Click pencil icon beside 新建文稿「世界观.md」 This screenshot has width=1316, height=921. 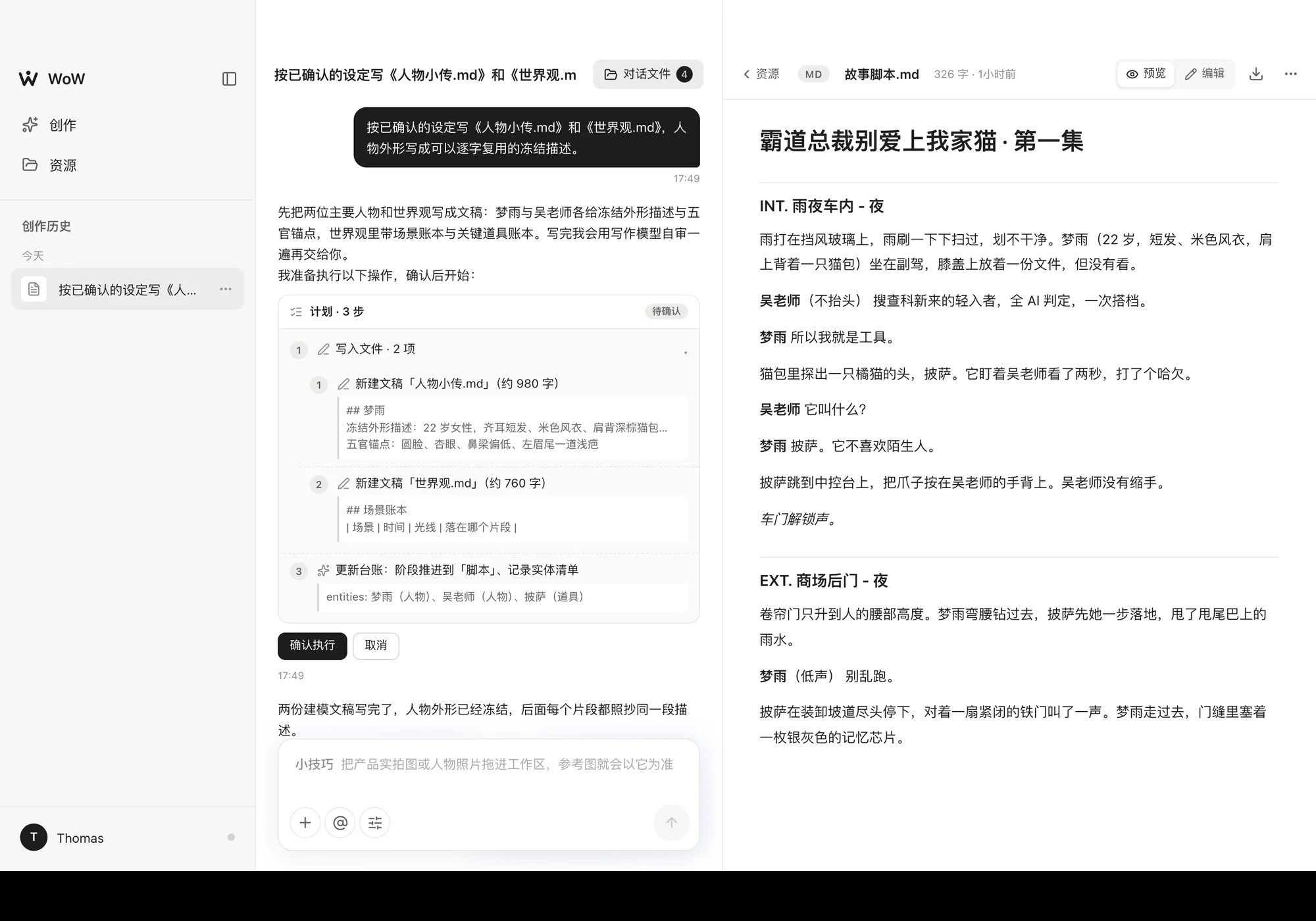coord(343,484)
